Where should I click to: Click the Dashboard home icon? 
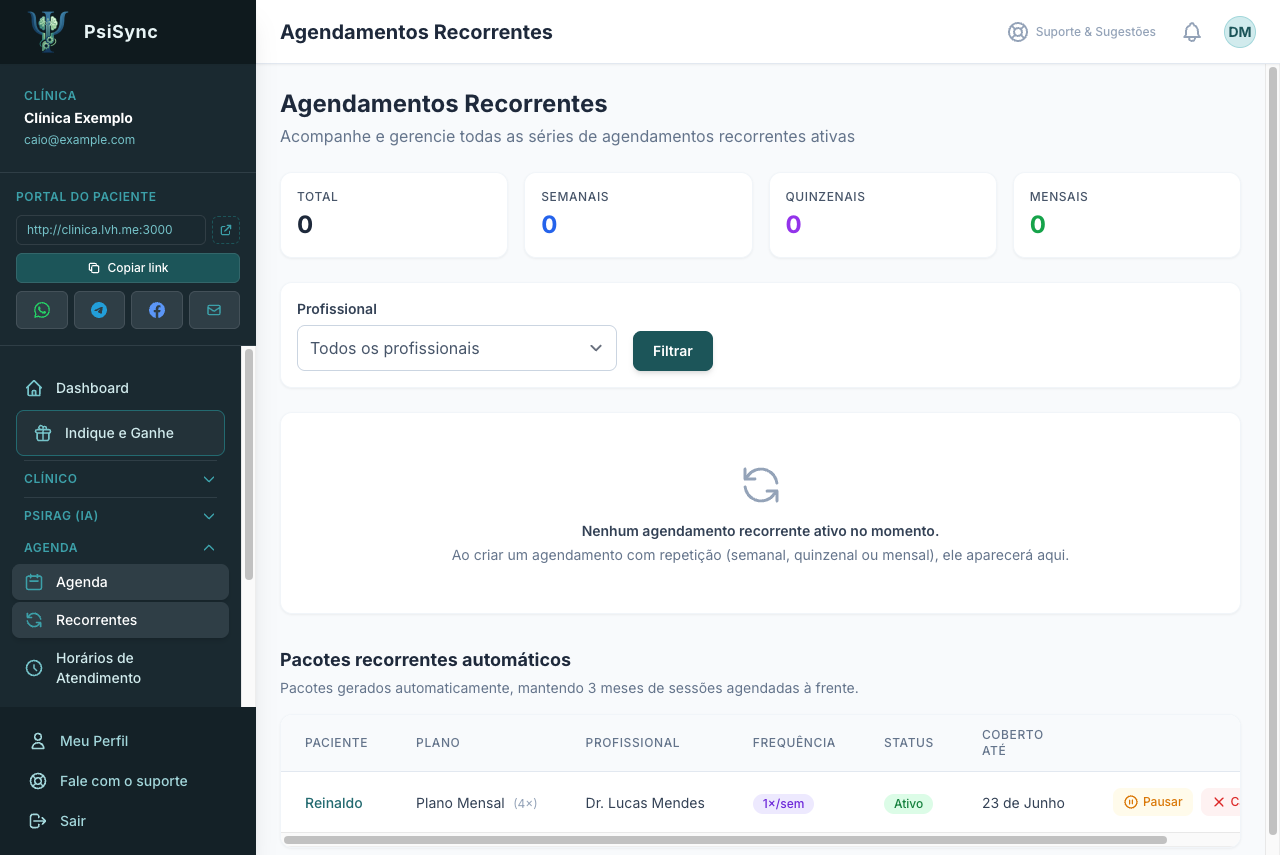(34, 388)
